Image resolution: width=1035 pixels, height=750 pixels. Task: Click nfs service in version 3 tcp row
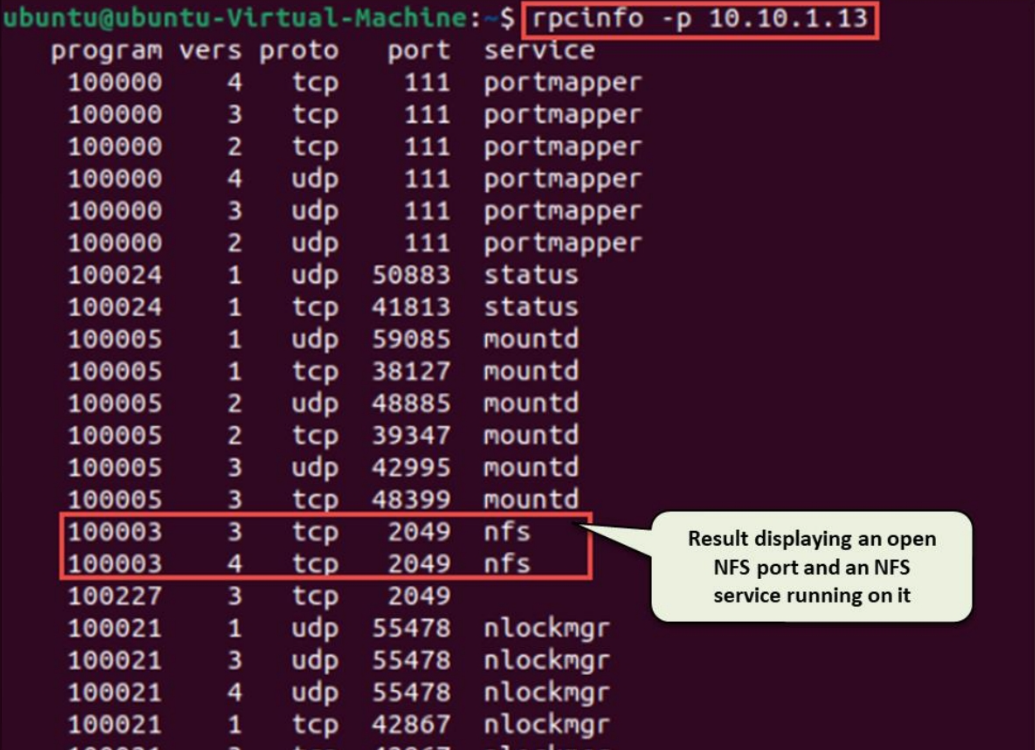pyautogui.click(x=507, y=531)
